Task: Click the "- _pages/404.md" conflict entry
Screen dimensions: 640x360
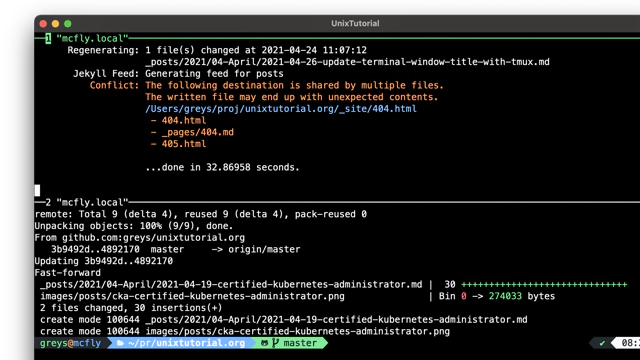Action: click(192, 132)
